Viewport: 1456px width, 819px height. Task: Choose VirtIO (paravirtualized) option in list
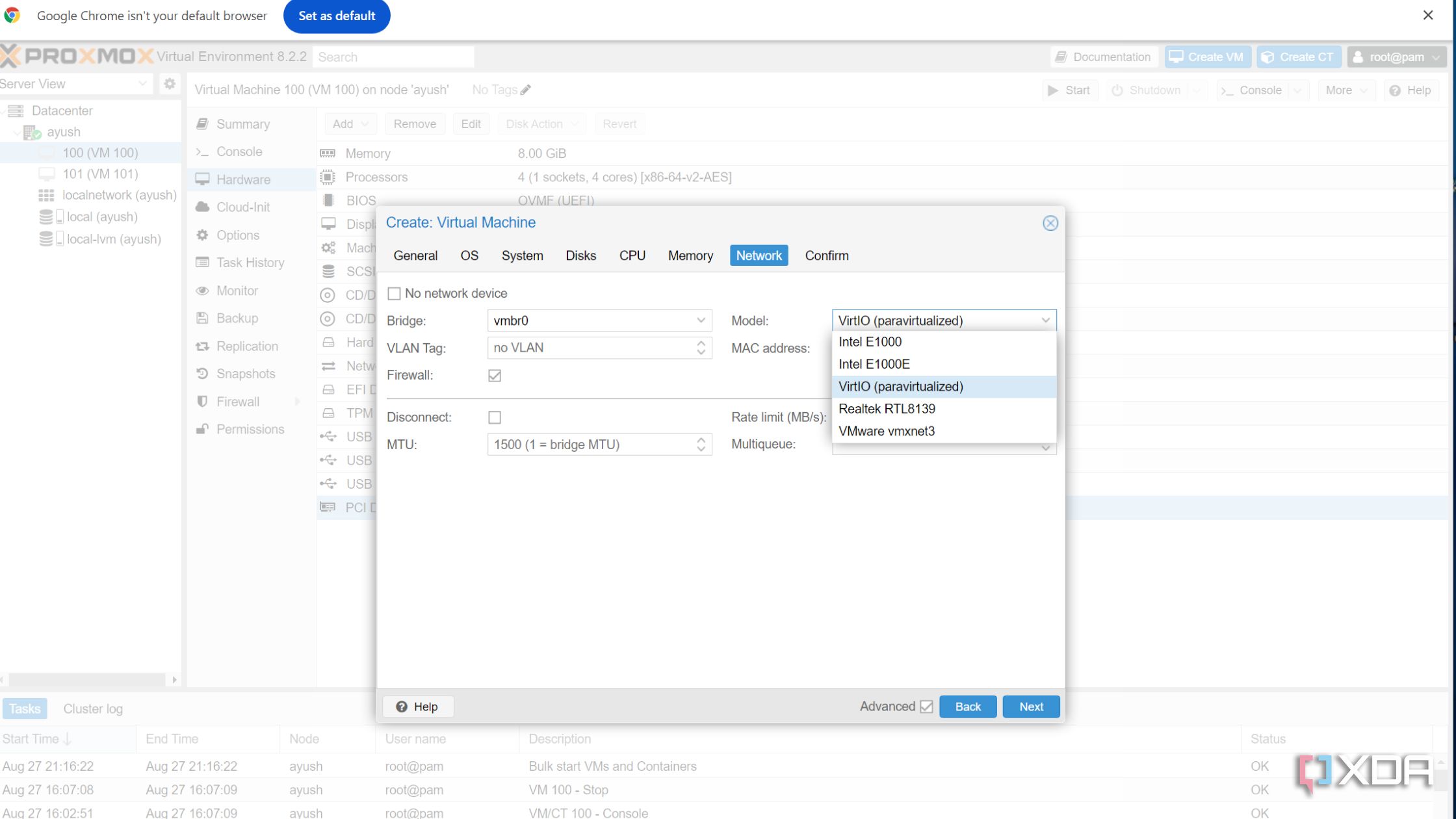click(944, 387)
